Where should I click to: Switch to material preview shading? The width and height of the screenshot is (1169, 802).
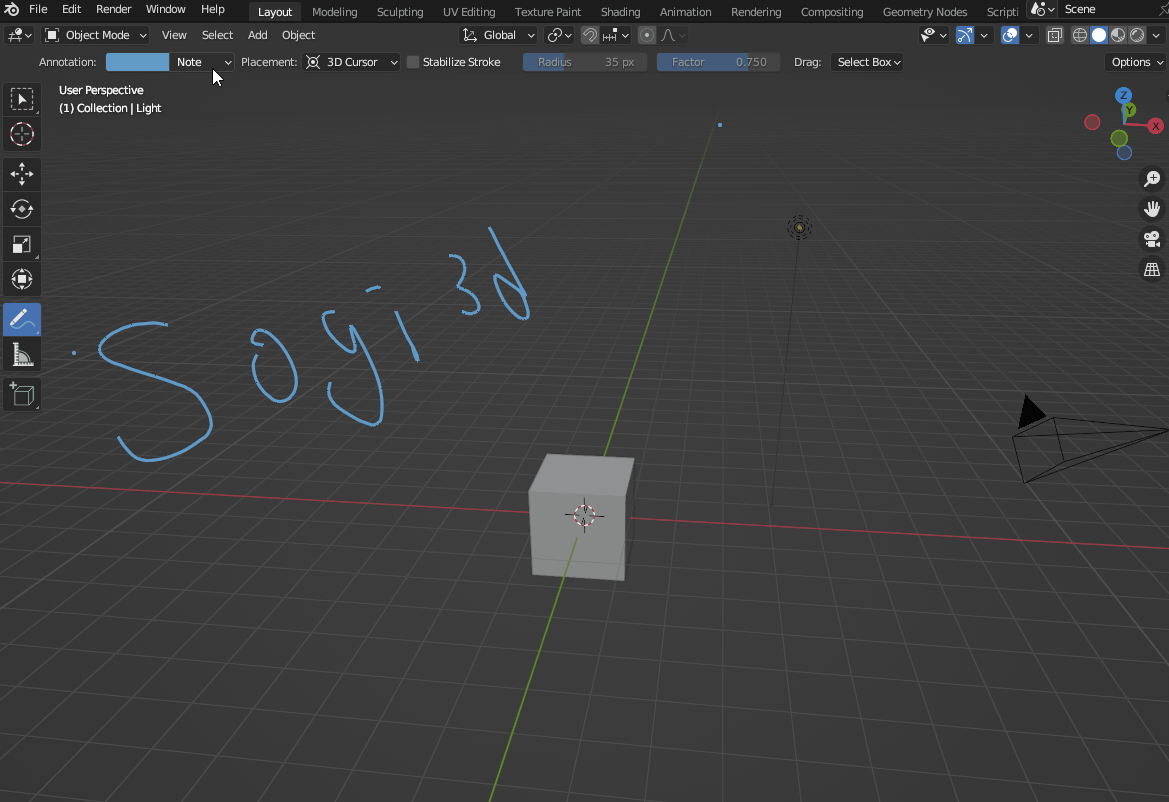point(1118,35)
